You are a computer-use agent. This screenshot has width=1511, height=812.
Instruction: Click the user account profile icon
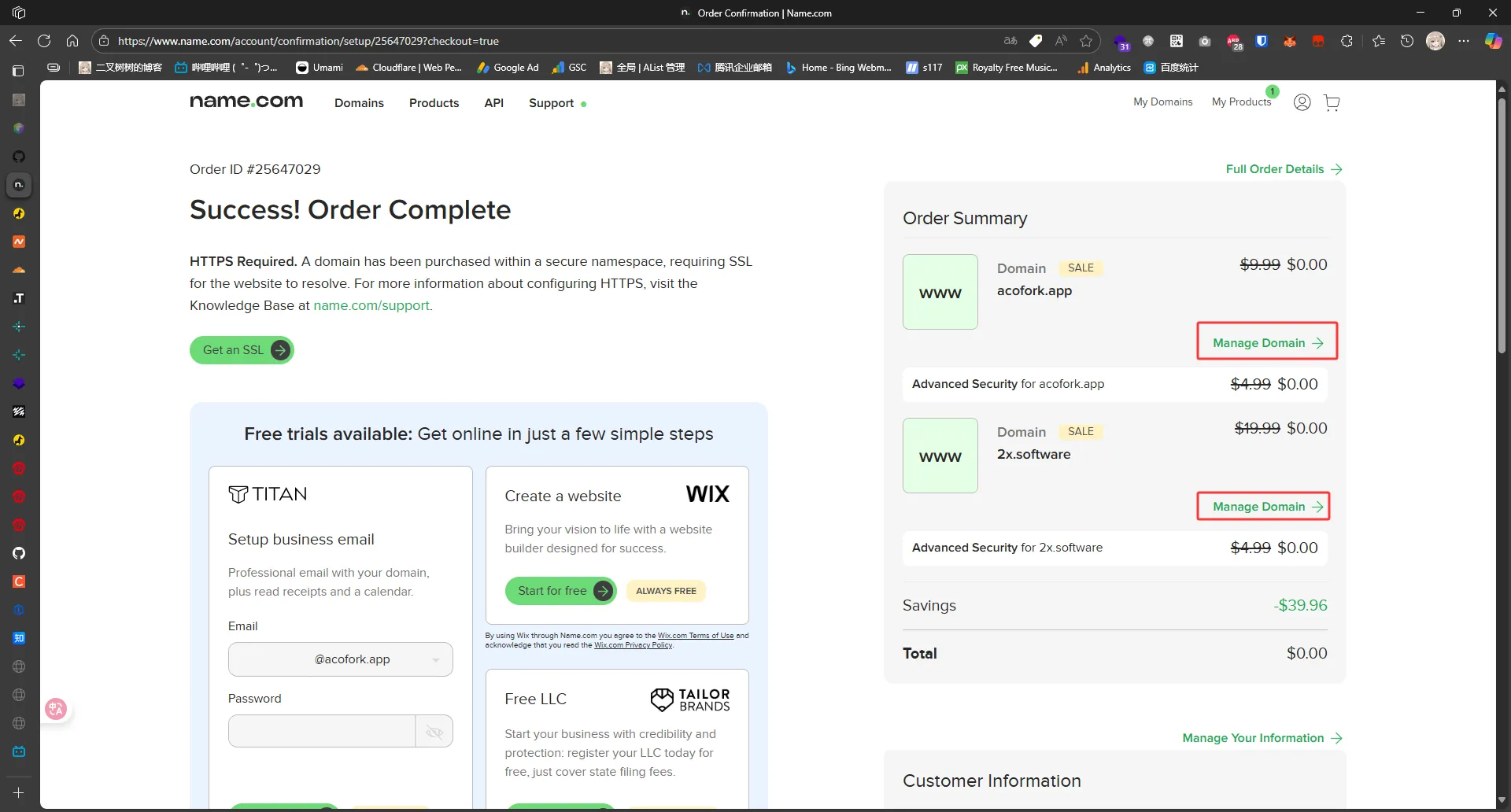click(x=1302, y=102)
